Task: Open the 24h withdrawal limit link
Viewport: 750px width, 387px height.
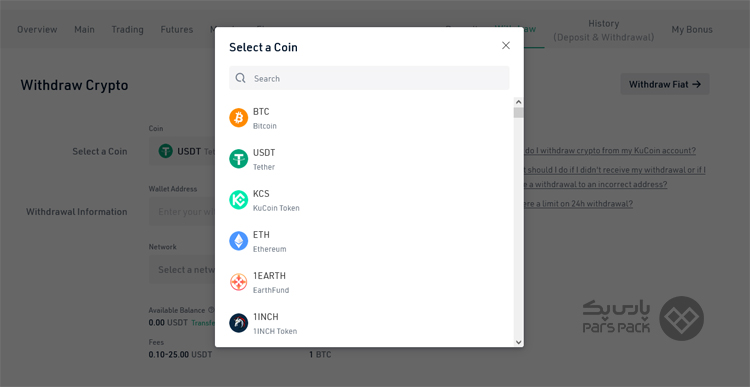Action: click(579, 204)
